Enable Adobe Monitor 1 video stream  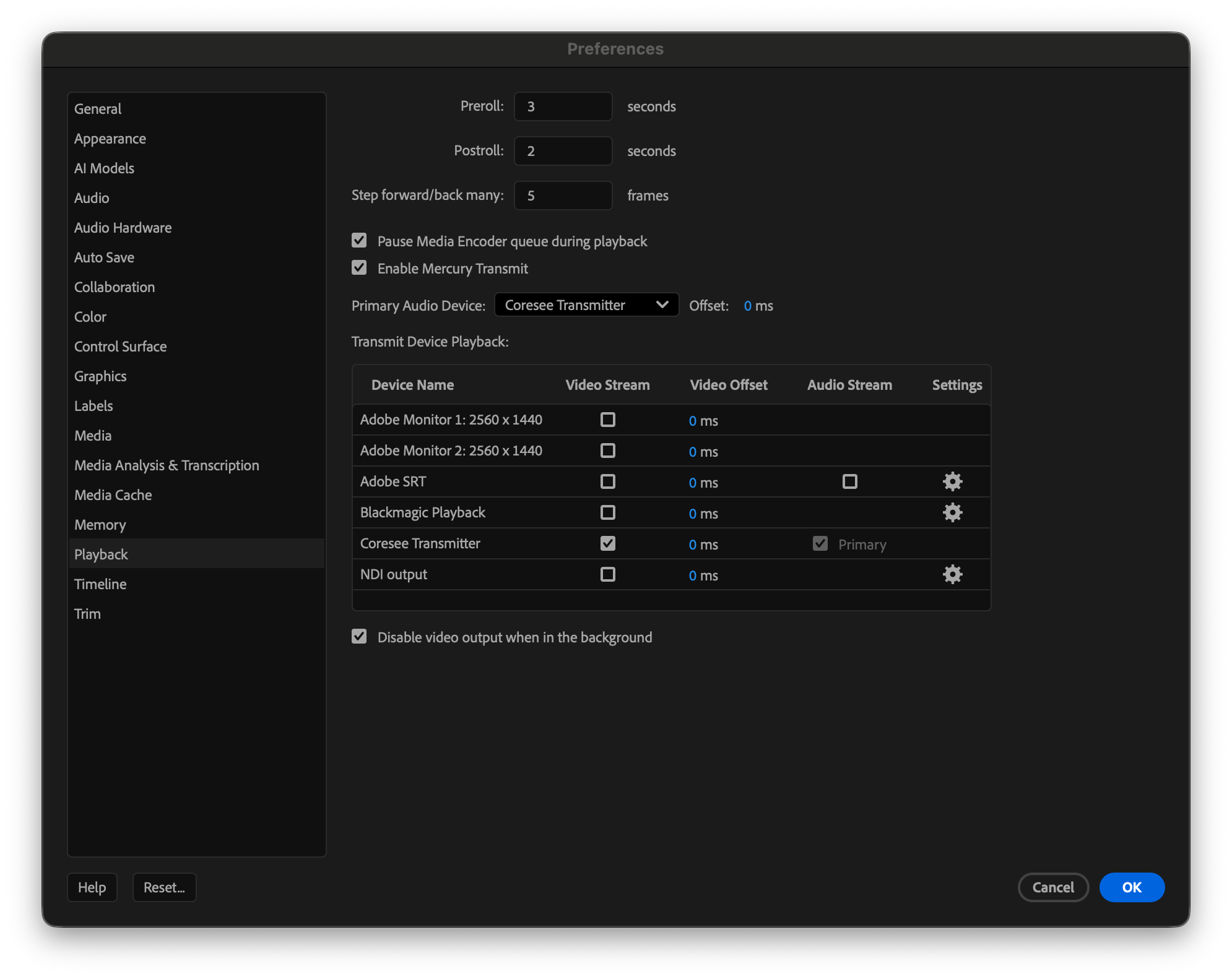click(608, 420)
